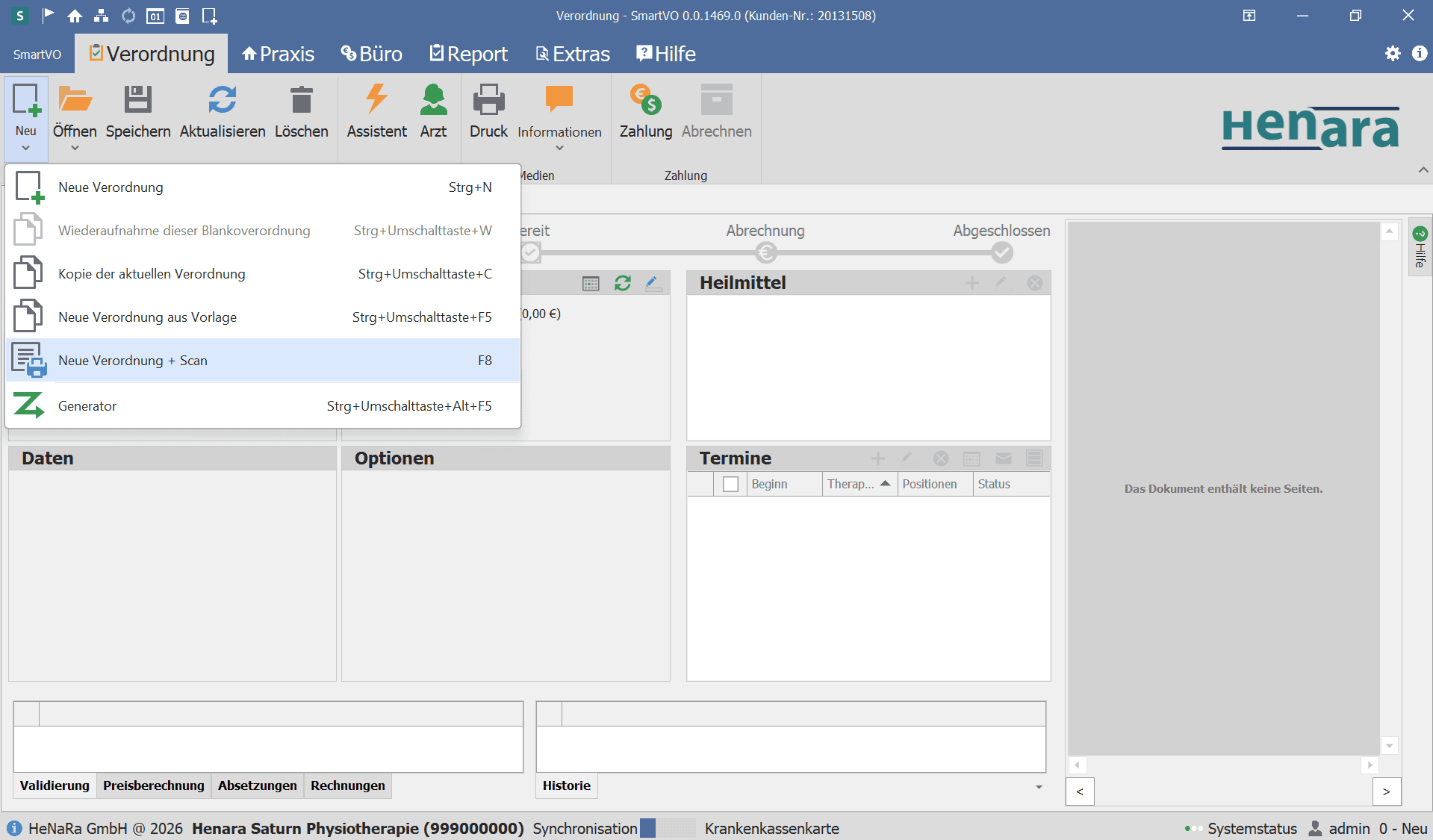Click the document preview vertical scrollbar down arrow
Viewport: 1433px width, 840px height.
[1390, 746]
